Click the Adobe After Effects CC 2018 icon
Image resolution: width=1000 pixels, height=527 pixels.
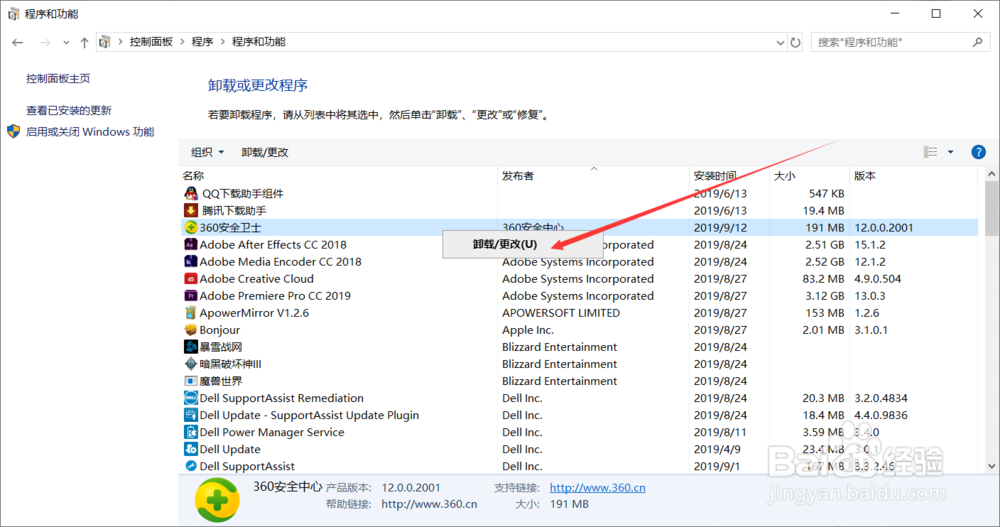pos(191,244)
